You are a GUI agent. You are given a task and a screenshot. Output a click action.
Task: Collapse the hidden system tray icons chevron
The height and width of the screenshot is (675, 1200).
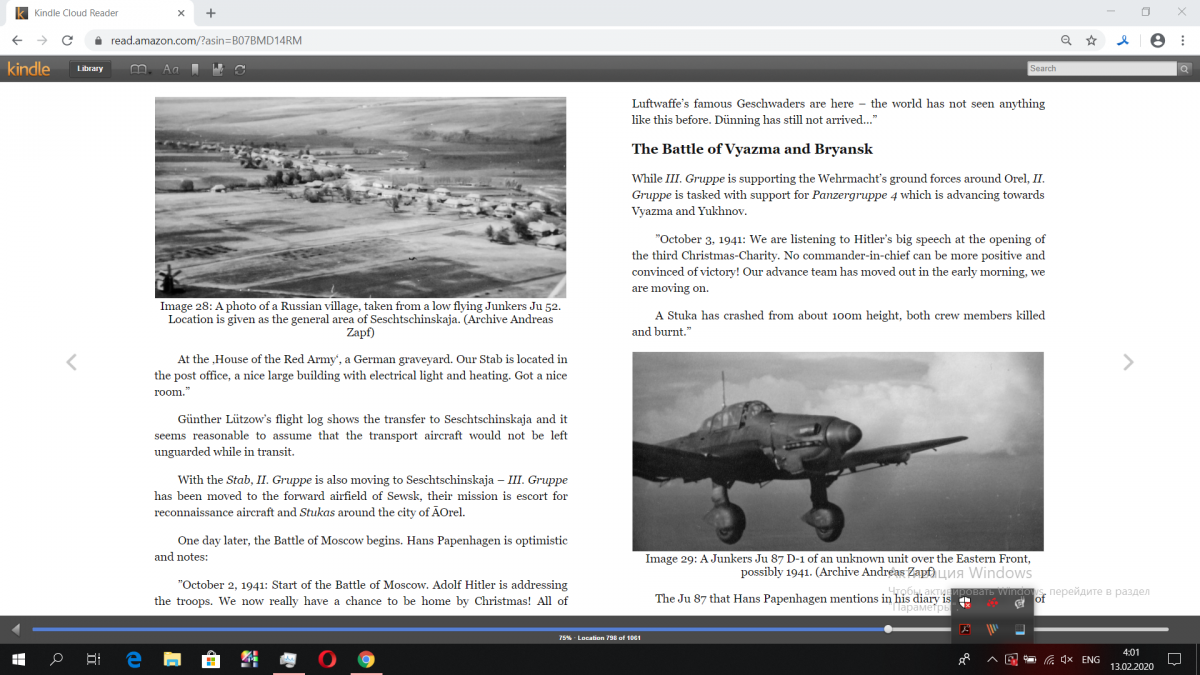pos(992,660)
